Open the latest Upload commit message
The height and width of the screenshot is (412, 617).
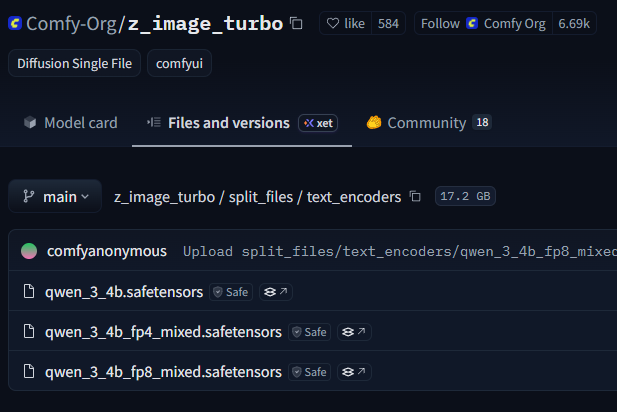[399, 251]
